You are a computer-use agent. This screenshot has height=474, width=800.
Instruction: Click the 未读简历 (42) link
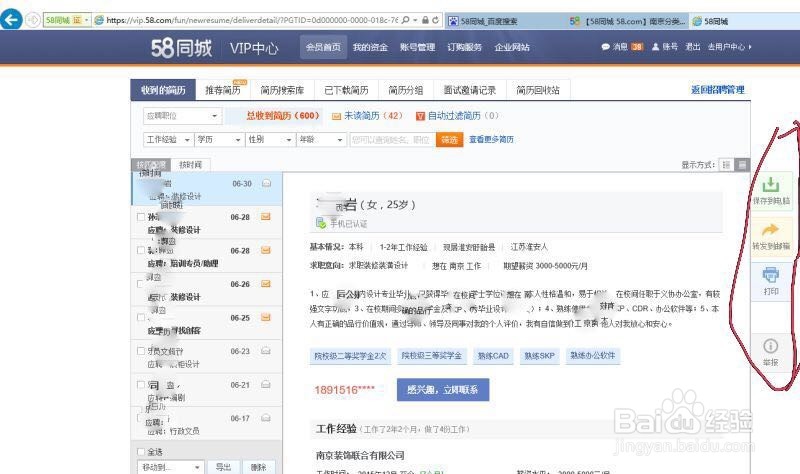coord(373,116)
